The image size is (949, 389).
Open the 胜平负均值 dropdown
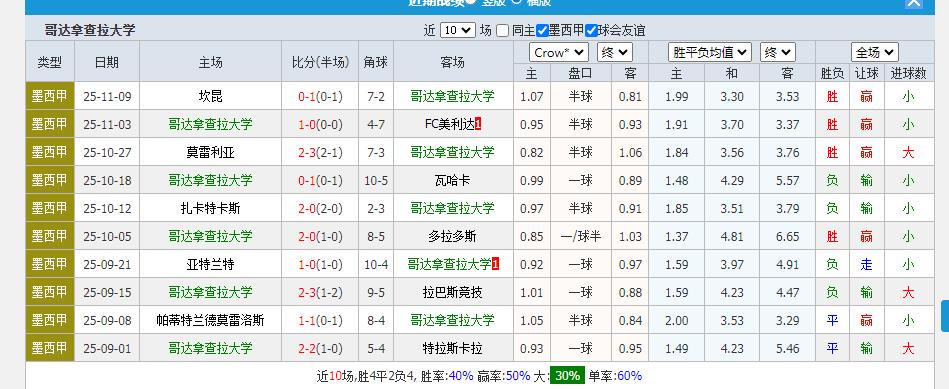pos(710,53)
